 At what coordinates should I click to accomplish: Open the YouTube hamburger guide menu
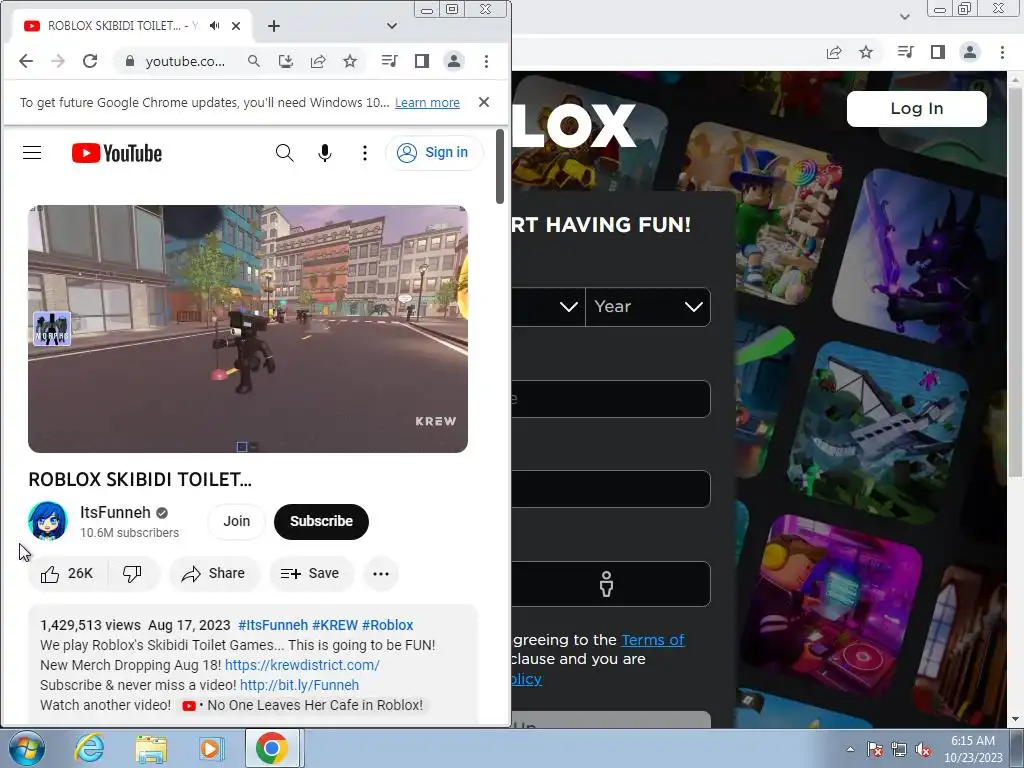32,153
